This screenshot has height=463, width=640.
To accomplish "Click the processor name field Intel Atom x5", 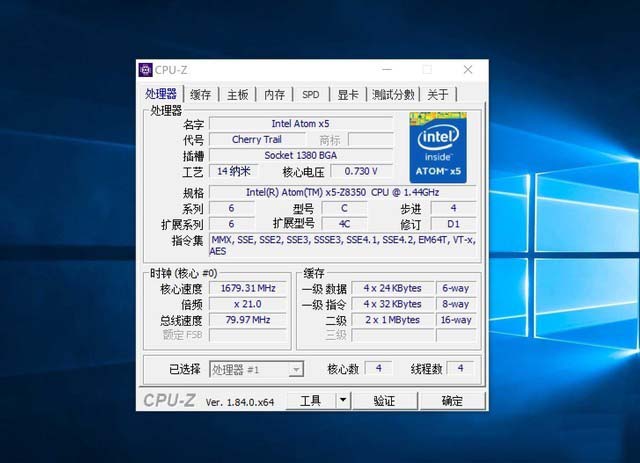I will (x=301, y=124).
